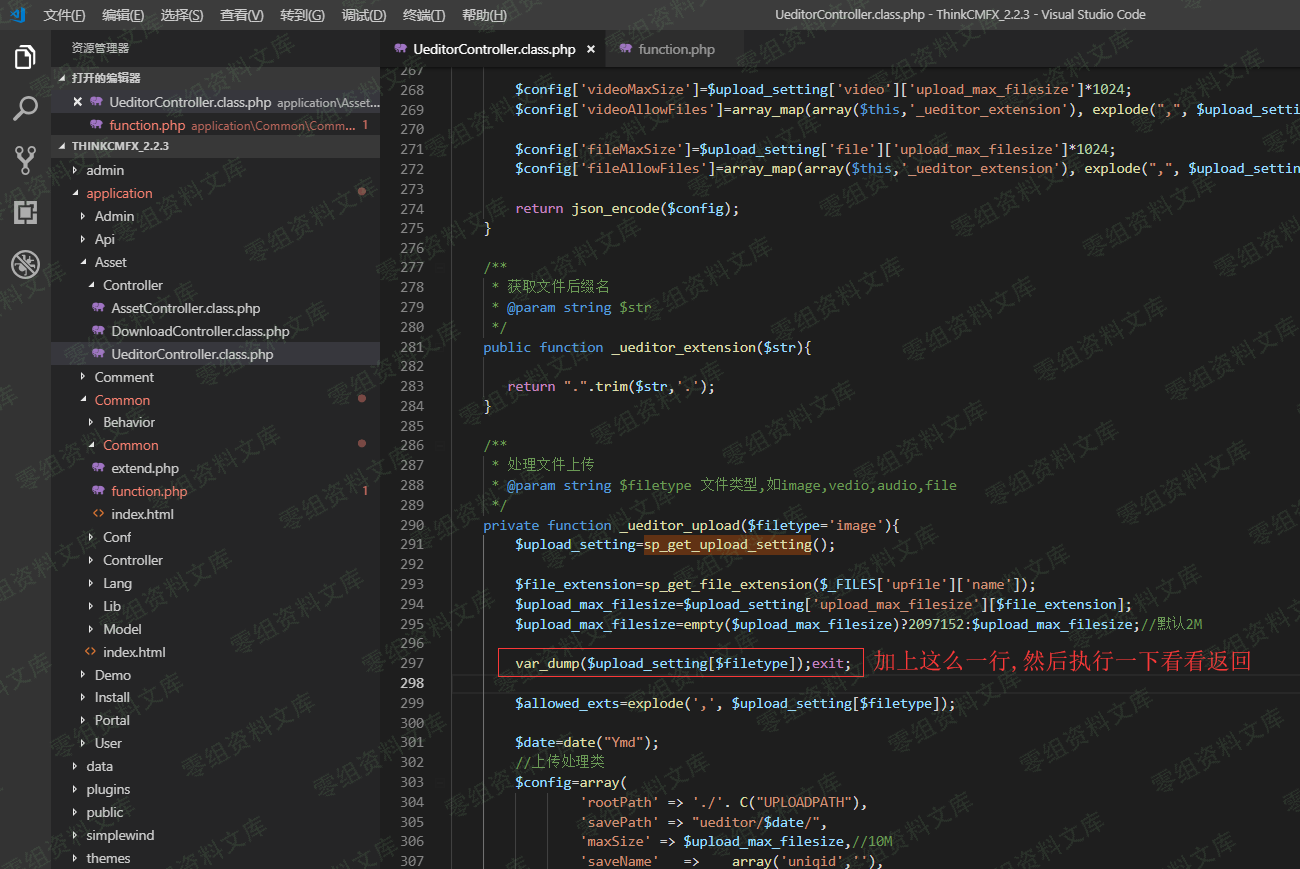Open the Extensions view icon

25,212
